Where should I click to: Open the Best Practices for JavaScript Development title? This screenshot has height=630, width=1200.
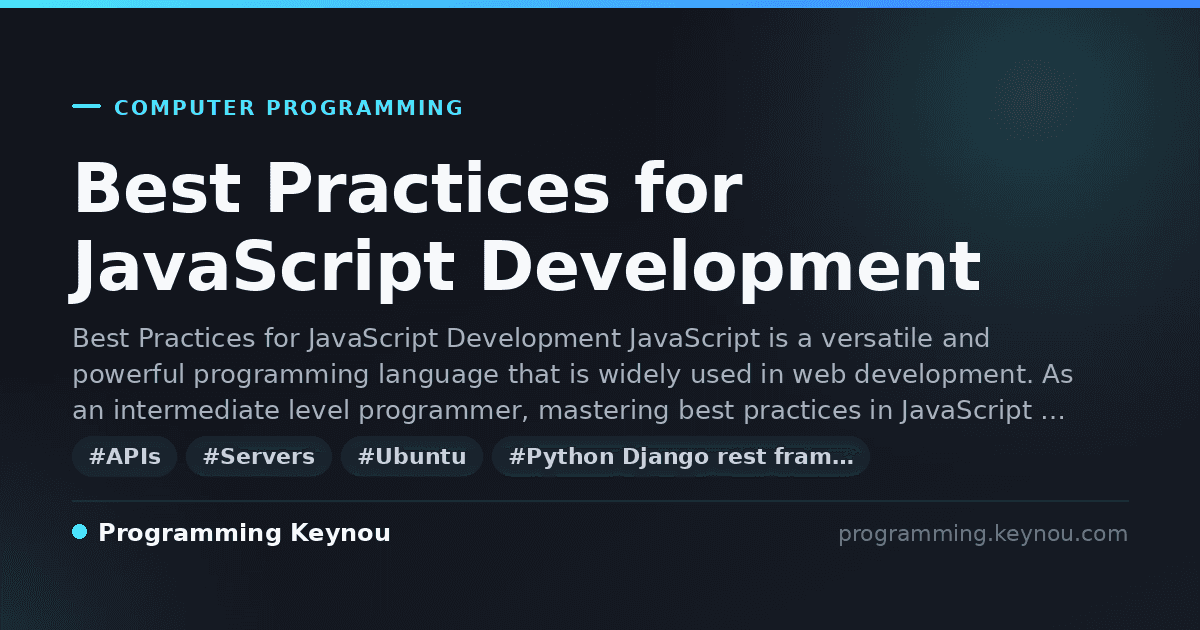coord(526,228)
